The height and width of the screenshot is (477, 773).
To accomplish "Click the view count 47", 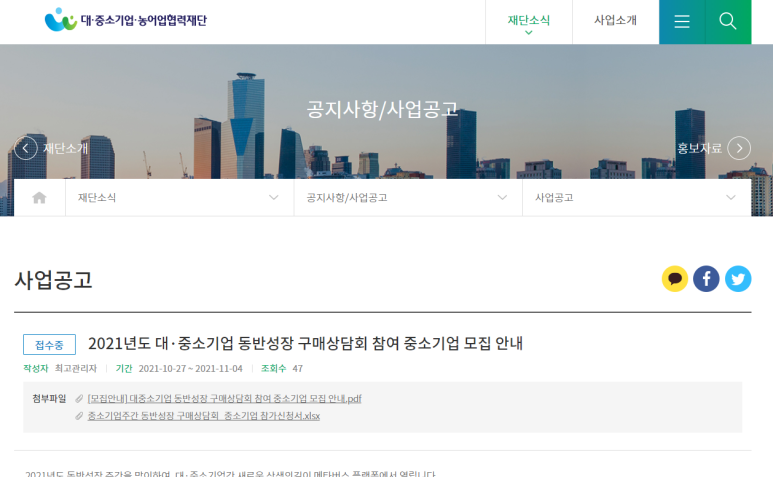I will point(297,369).
